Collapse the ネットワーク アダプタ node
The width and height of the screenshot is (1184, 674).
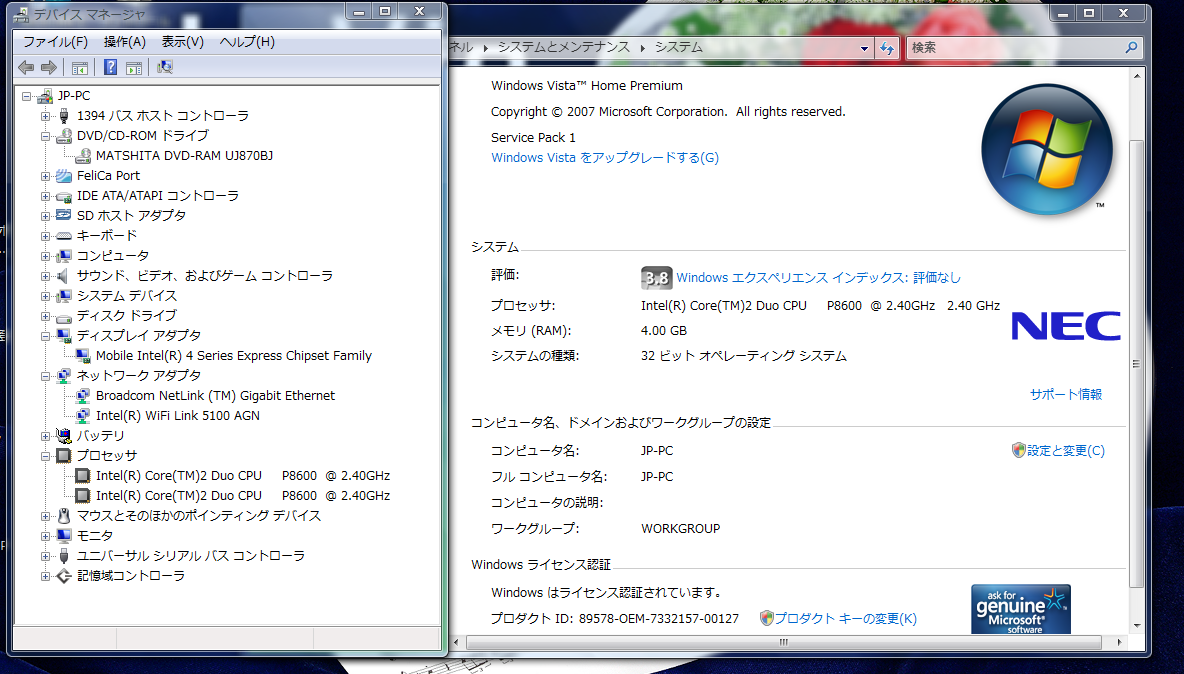coord(45,376)
